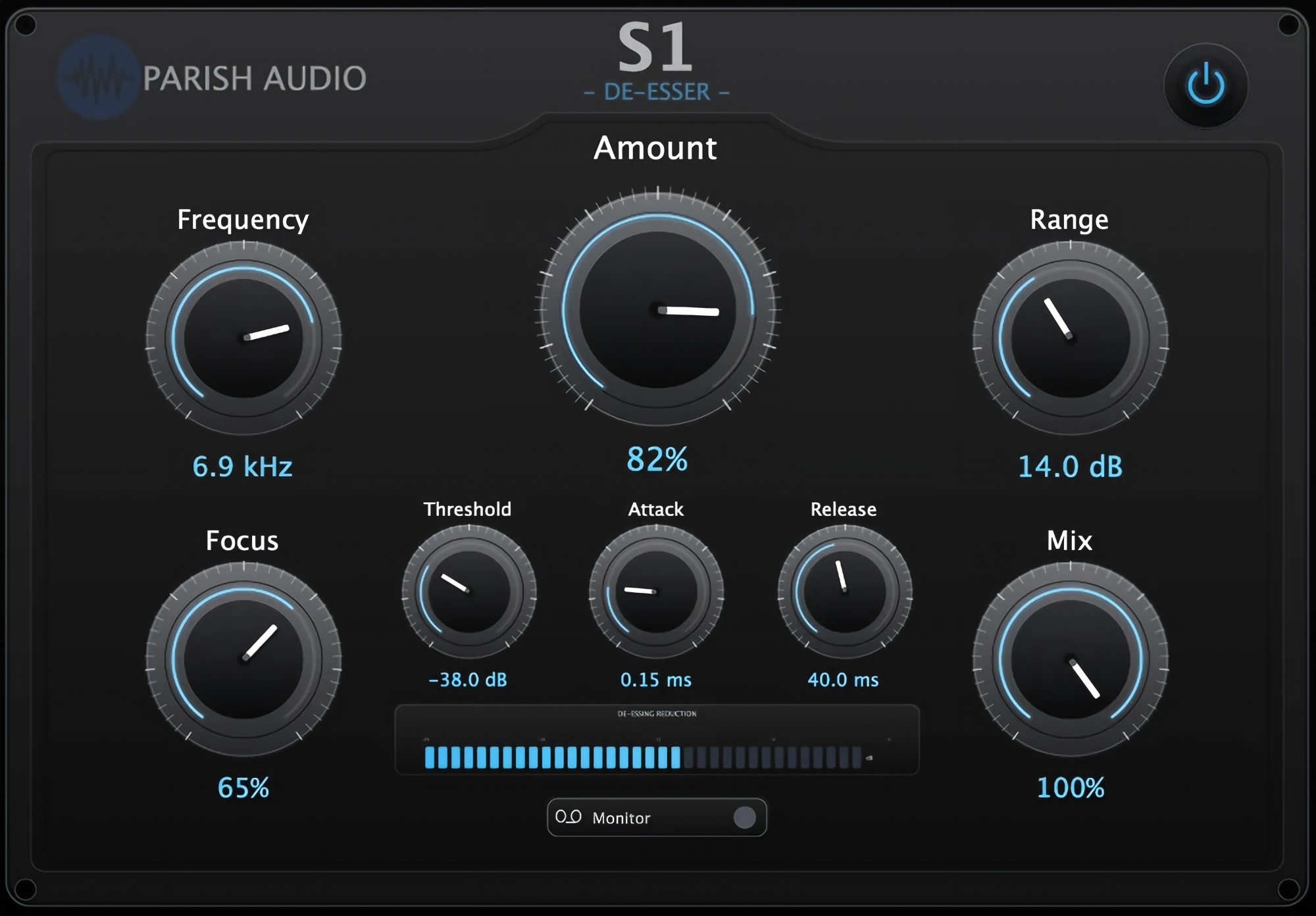Screen dimensions: 1316x916
Task: Click the Frequency knob
Action: pyautogui.click(x=243, y=338)
